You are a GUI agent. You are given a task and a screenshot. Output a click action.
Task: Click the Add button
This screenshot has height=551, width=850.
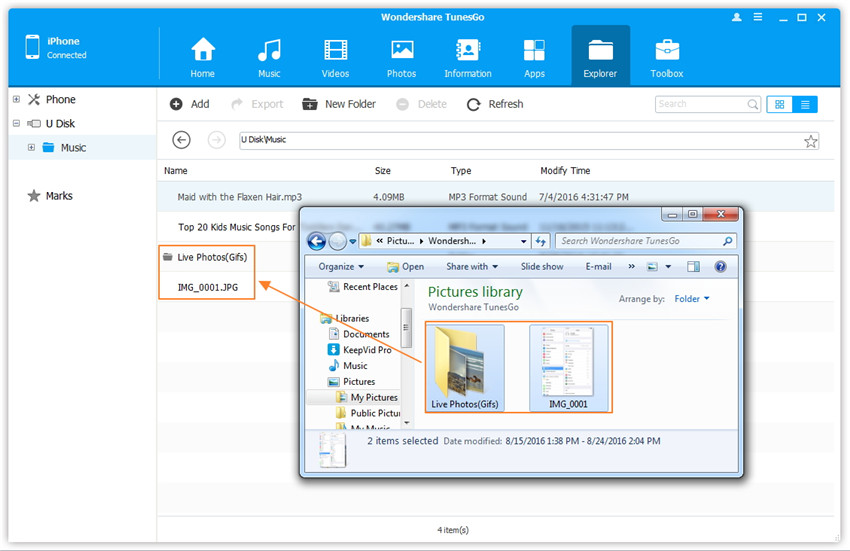(x=190, y=104)
